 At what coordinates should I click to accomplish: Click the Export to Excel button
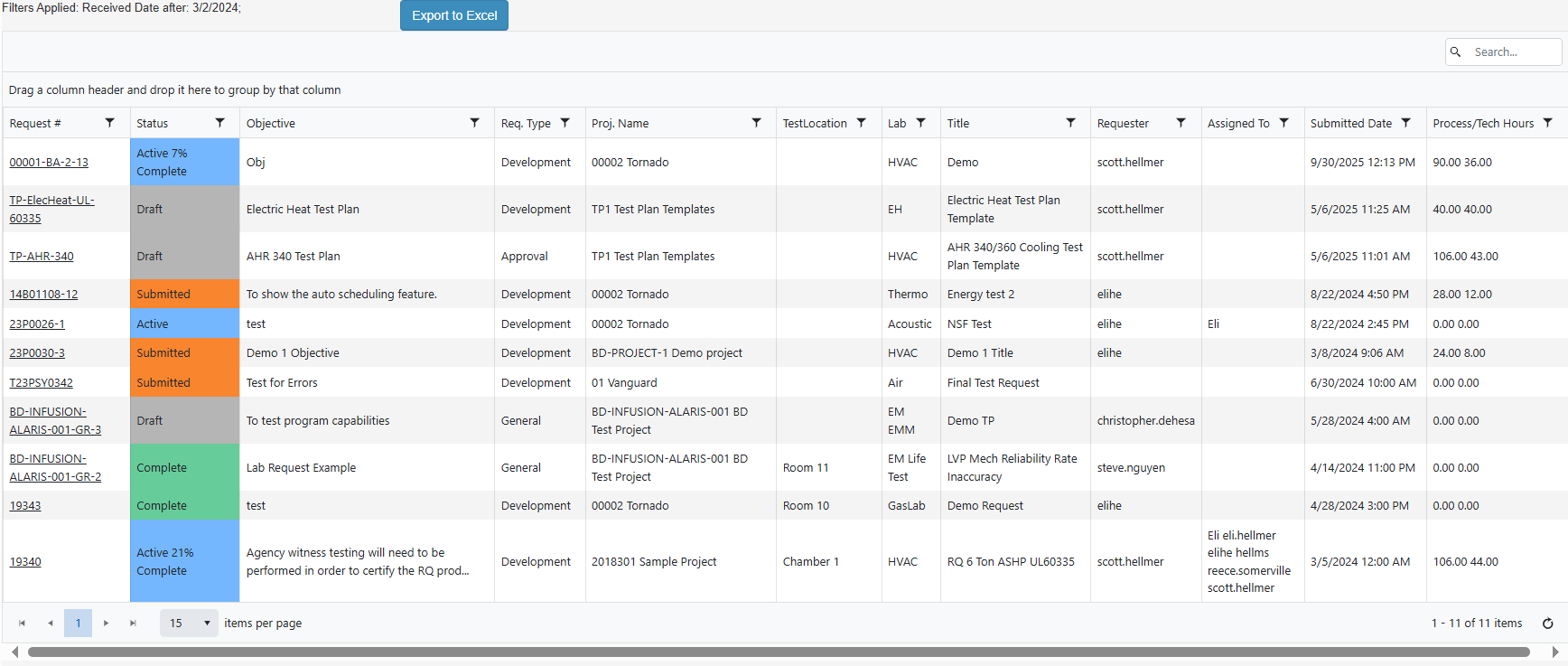453,15
